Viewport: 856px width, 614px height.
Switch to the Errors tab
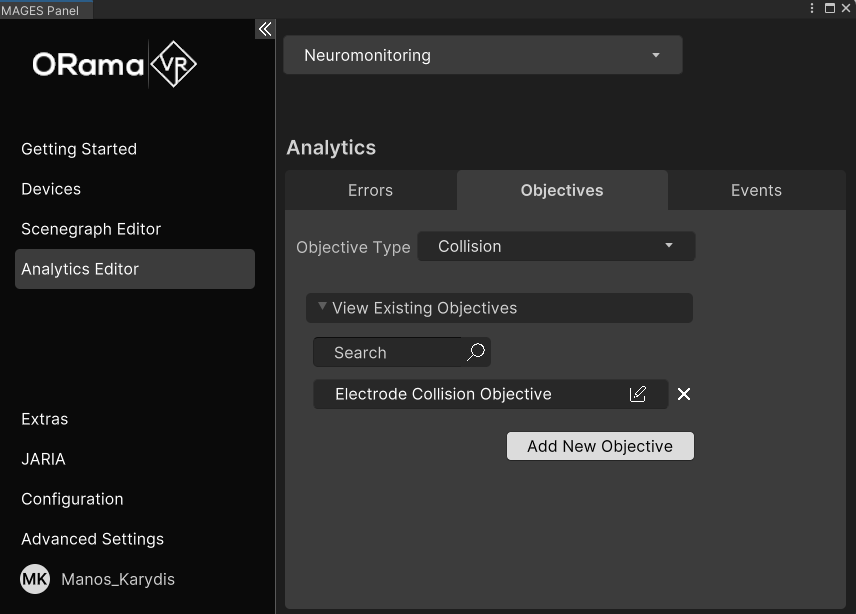[370, 190]
